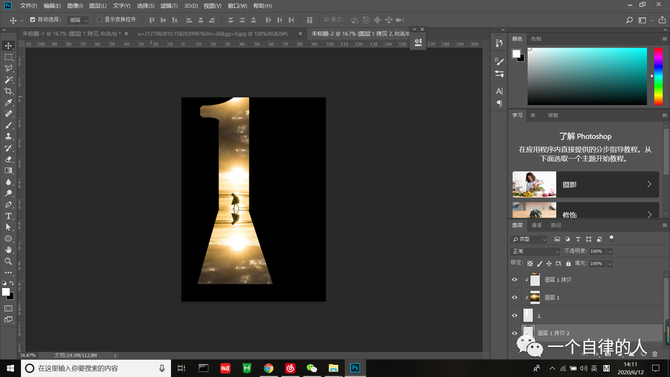Switch to the 通道 channels tab
670x377 pixels.
pyautogui.click(x=537, y=225)
